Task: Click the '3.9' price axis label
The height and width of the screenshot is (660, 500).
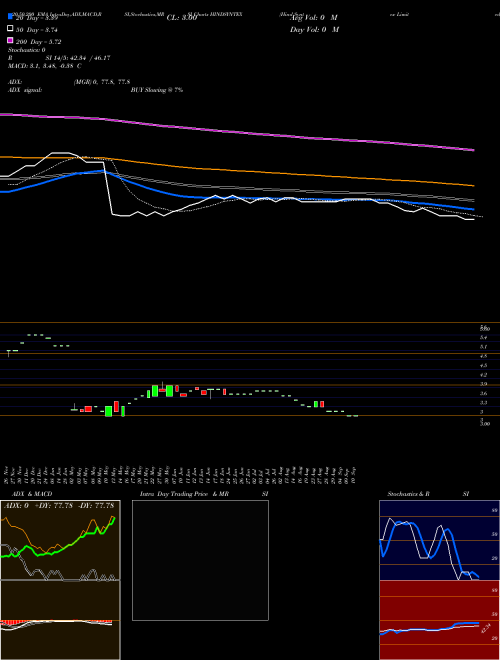Action: (484, 384)
